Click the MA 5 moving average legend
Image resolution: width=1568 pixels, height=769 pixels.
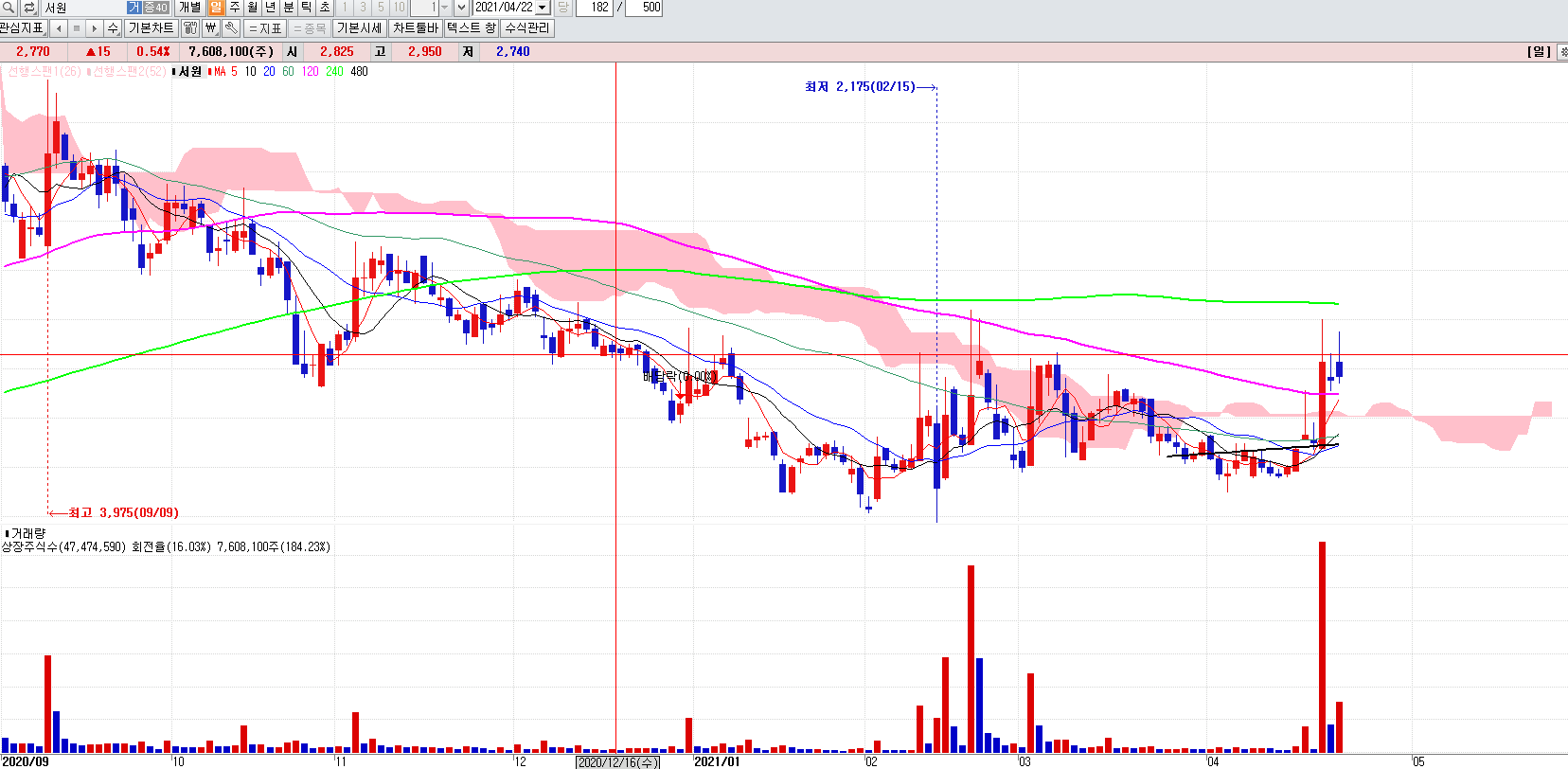[x=223, y=71]
